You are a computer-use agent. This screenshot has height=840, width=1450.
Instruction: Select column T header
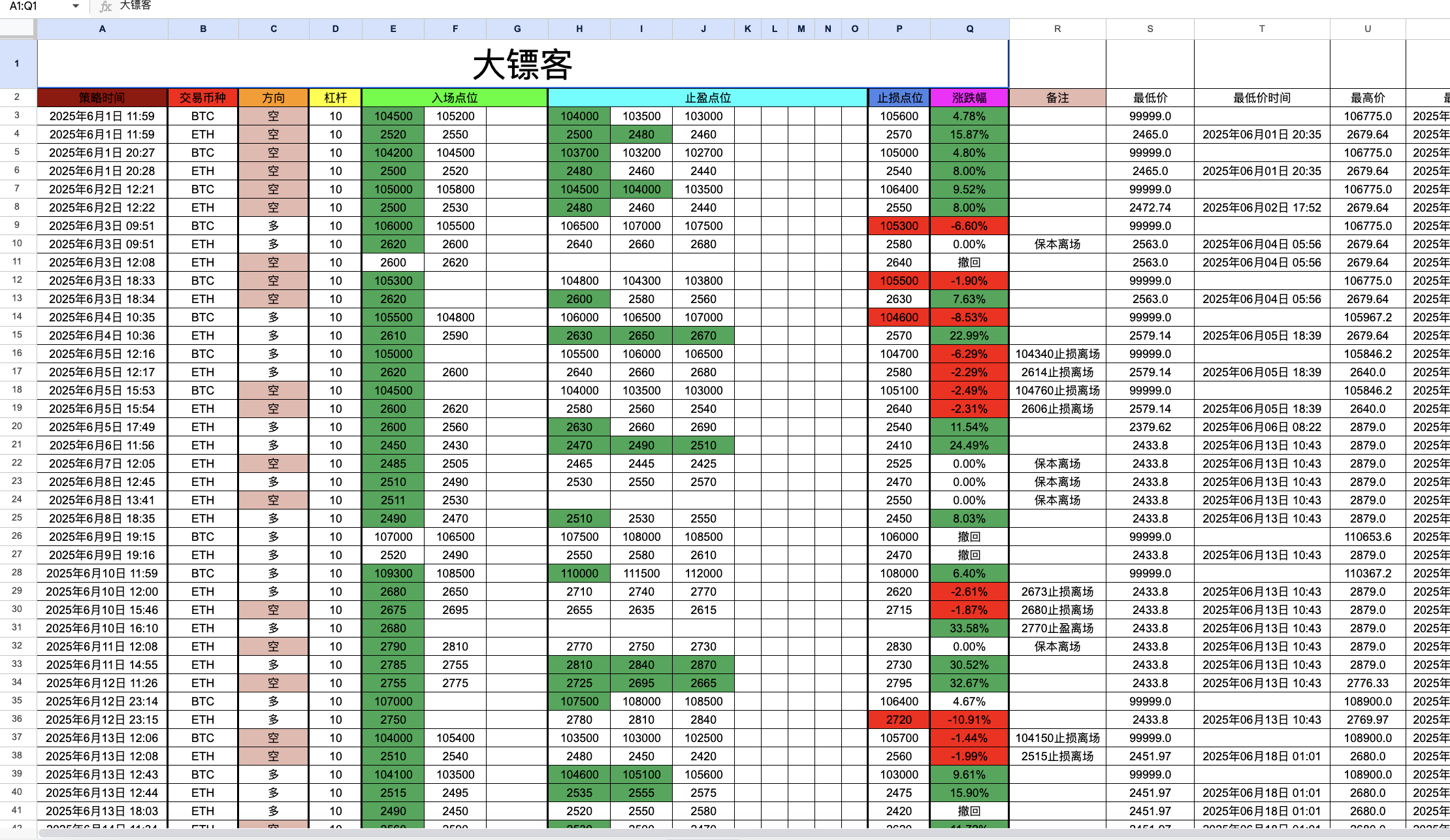[x=1261, y=29]
